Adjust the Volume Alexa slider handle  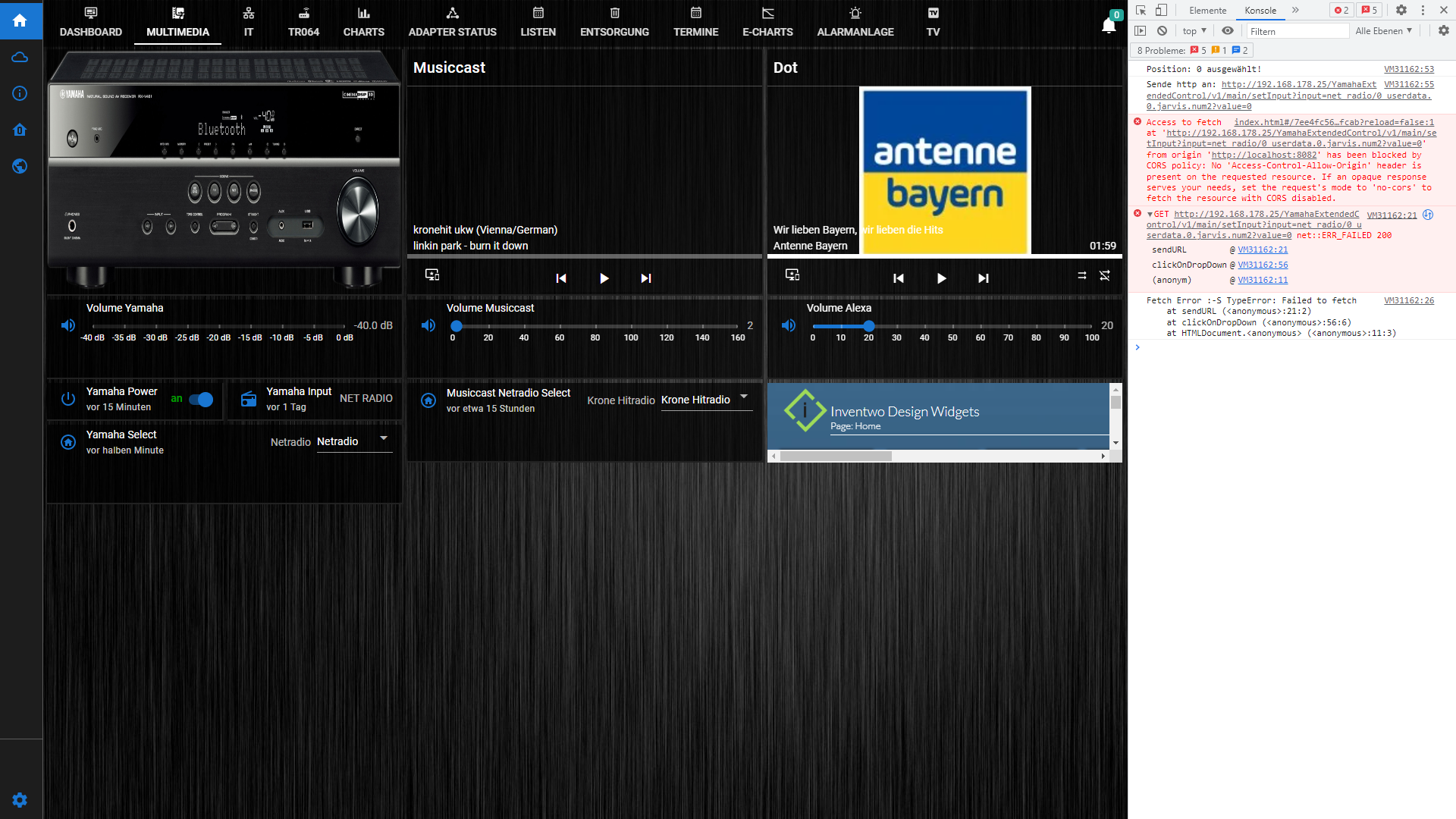[x=869, y=326]
